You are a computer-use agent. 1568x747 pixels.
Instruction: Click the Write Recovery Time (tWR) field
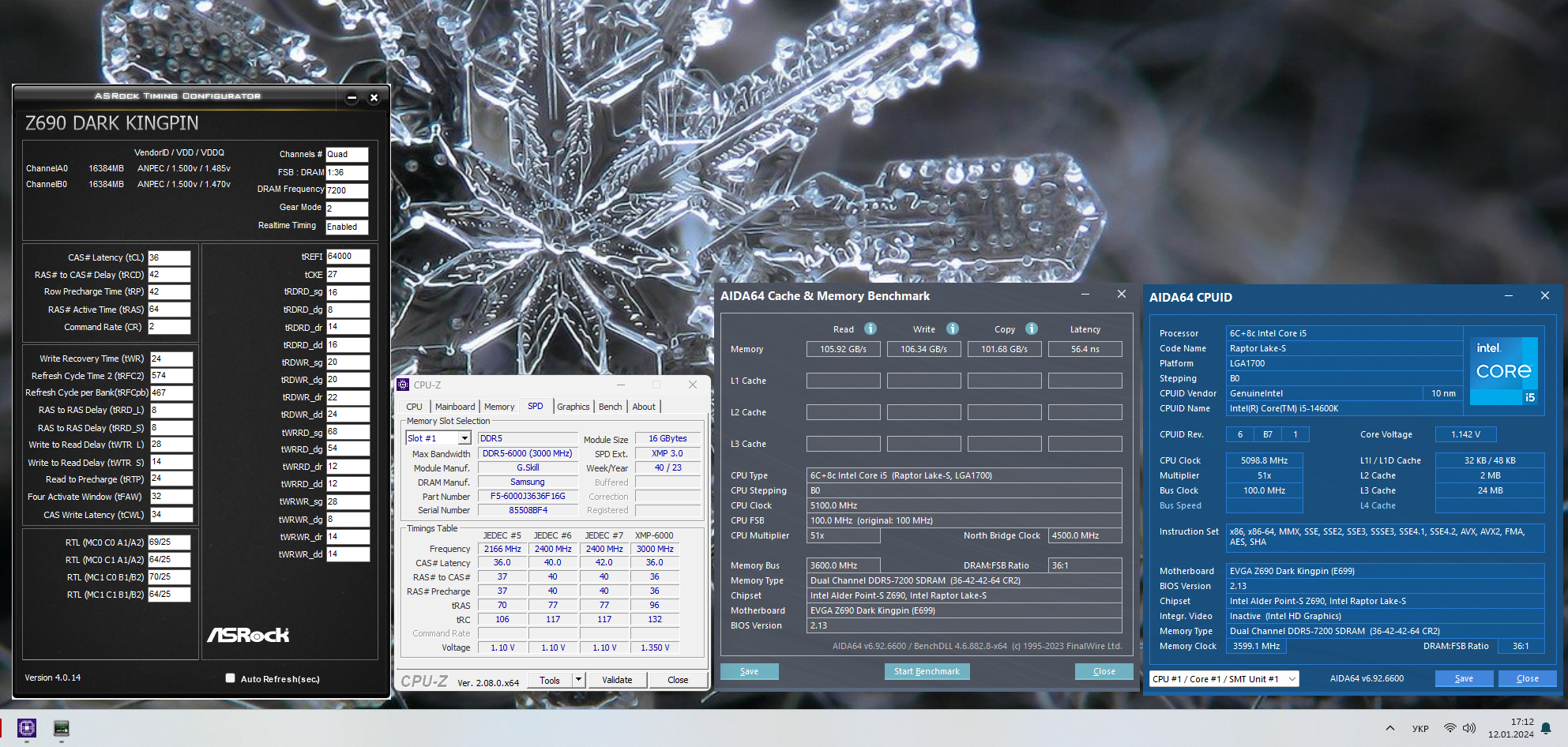tap(171, 358)
